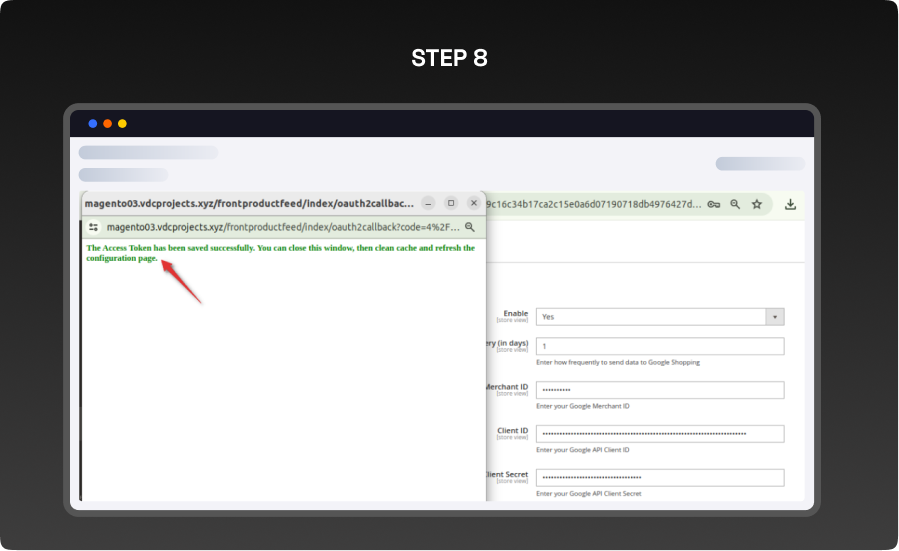Click the zoom magnifier icon in popup address bar
The height and width of the screenshot is (551, 899).
tap(470, 227)
